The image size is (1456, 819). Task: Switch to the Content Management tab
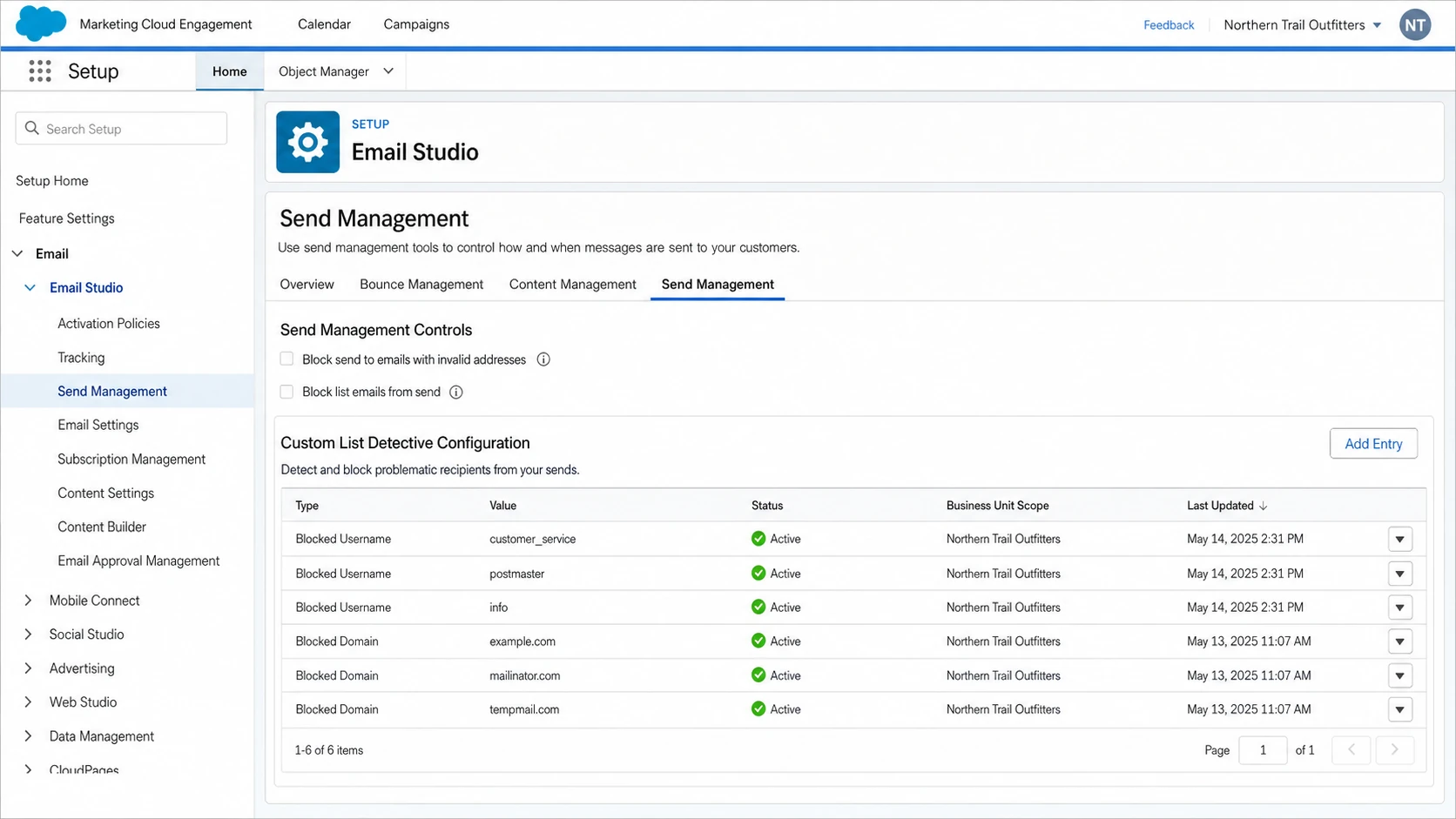(573, 285)
